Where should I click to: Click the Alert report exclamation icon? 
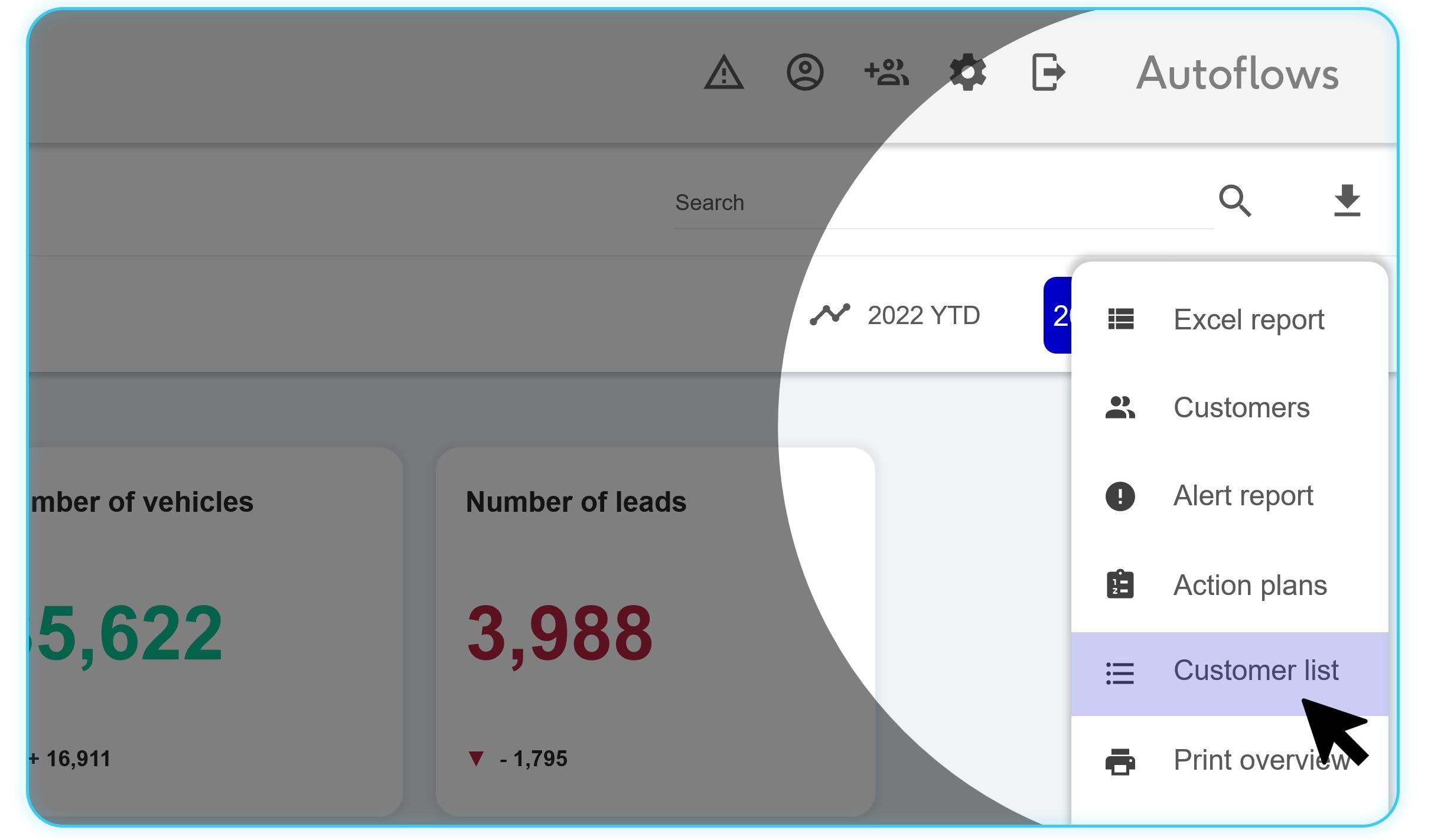point(1120,496)
